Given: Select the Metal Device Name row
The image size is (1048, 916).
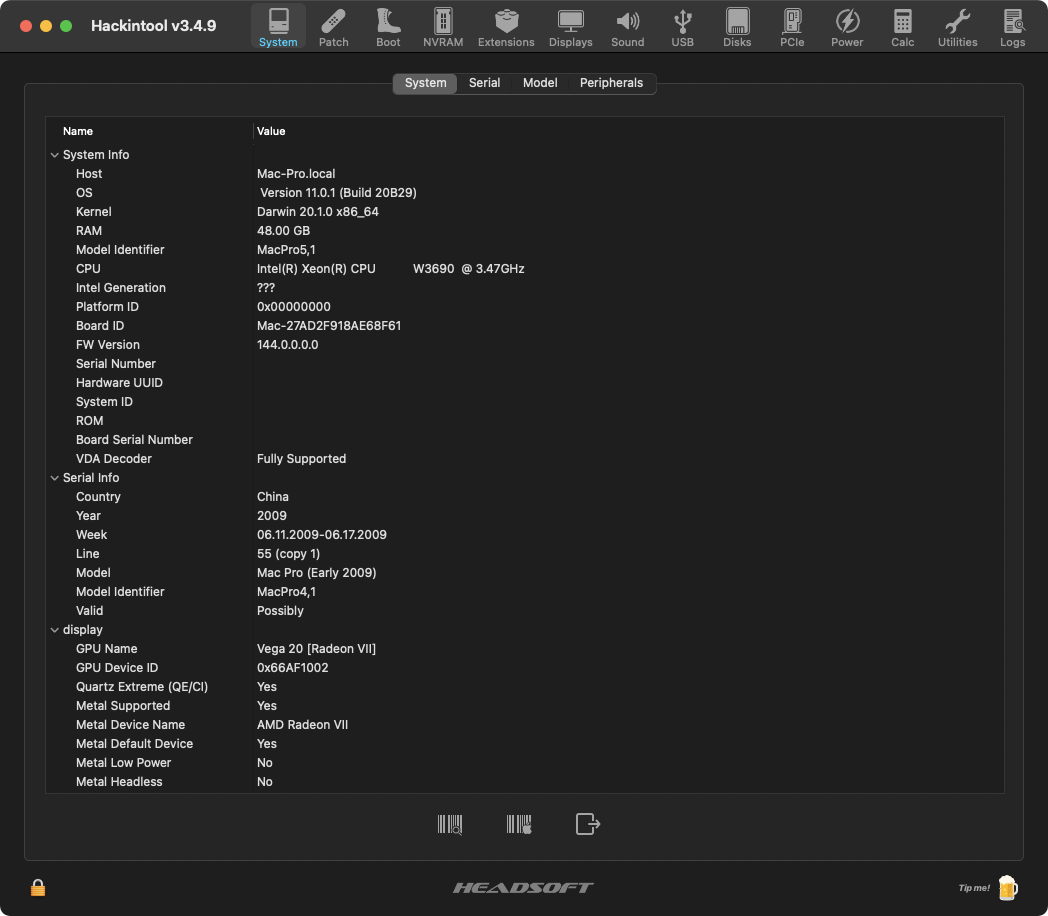Looking at the screenshot, I should (525, 725).
